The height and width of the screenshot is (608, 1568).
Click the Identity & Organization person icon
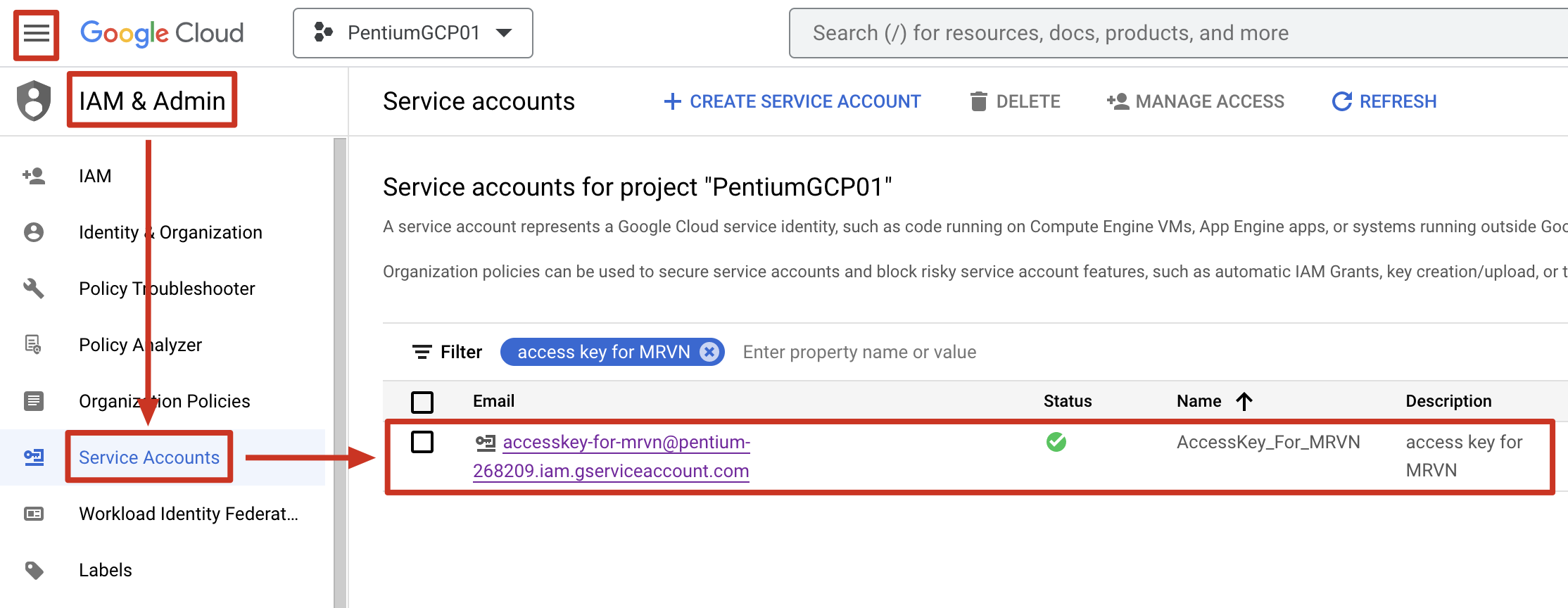coord(34,232)
